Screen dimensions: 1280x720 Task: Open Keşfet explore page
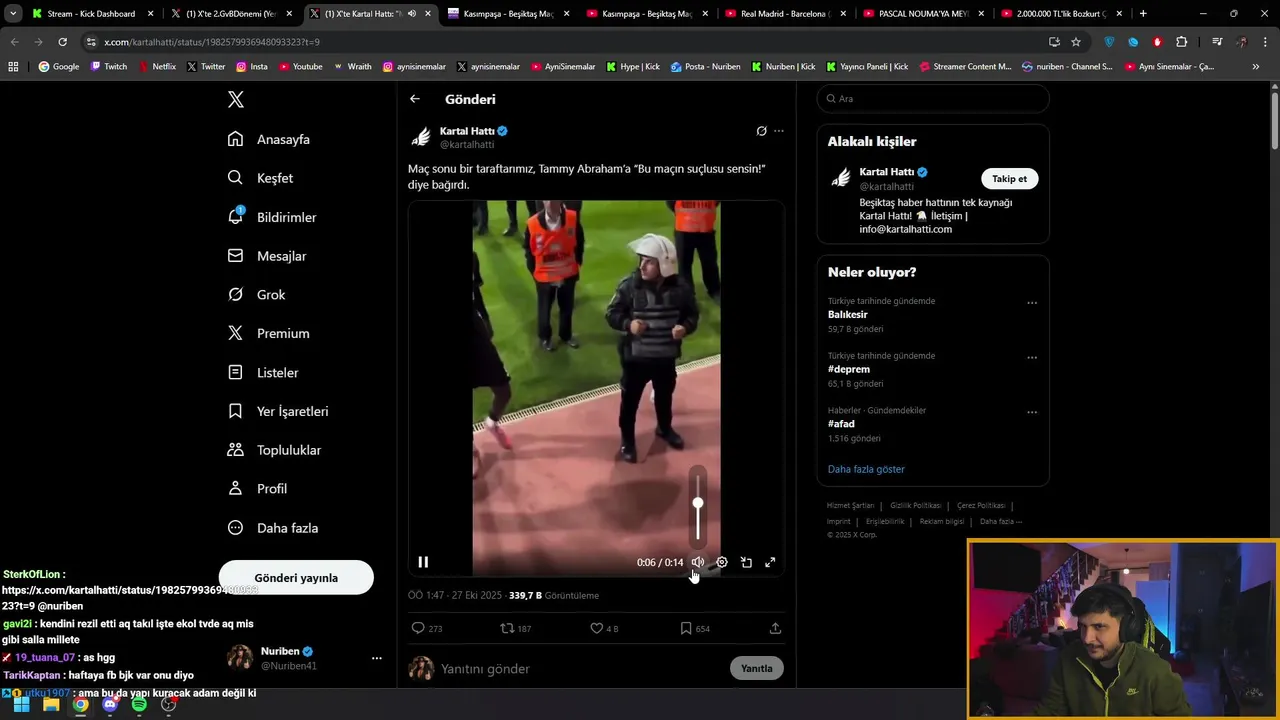[x=260, y=178]
